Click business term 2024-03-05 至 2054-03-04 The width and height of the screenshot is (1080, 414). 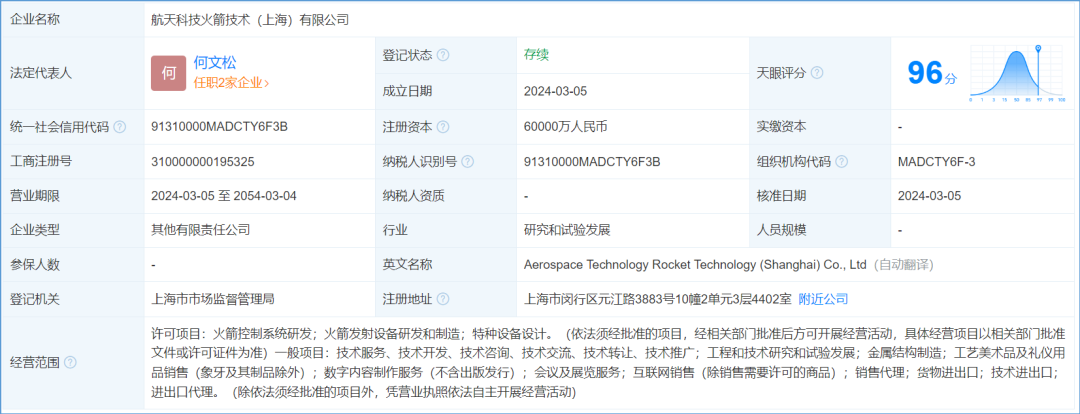(224, 196)
